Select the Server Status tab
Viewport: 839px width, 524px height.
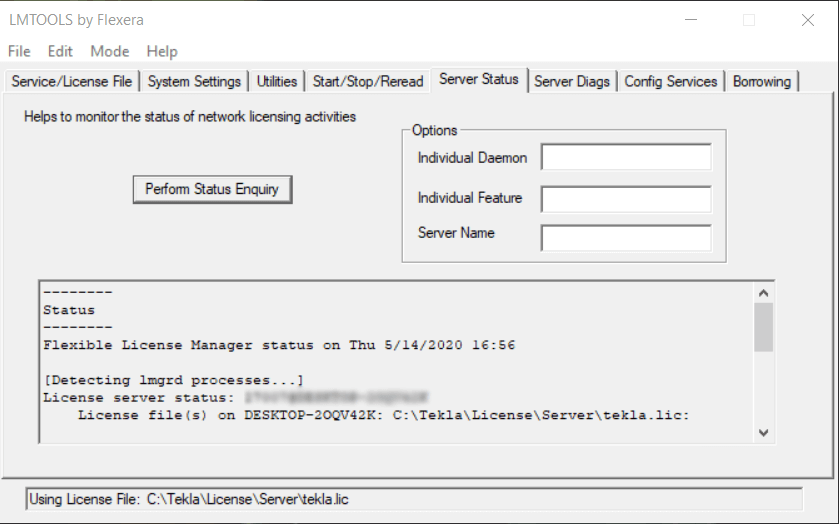(479, 79)
